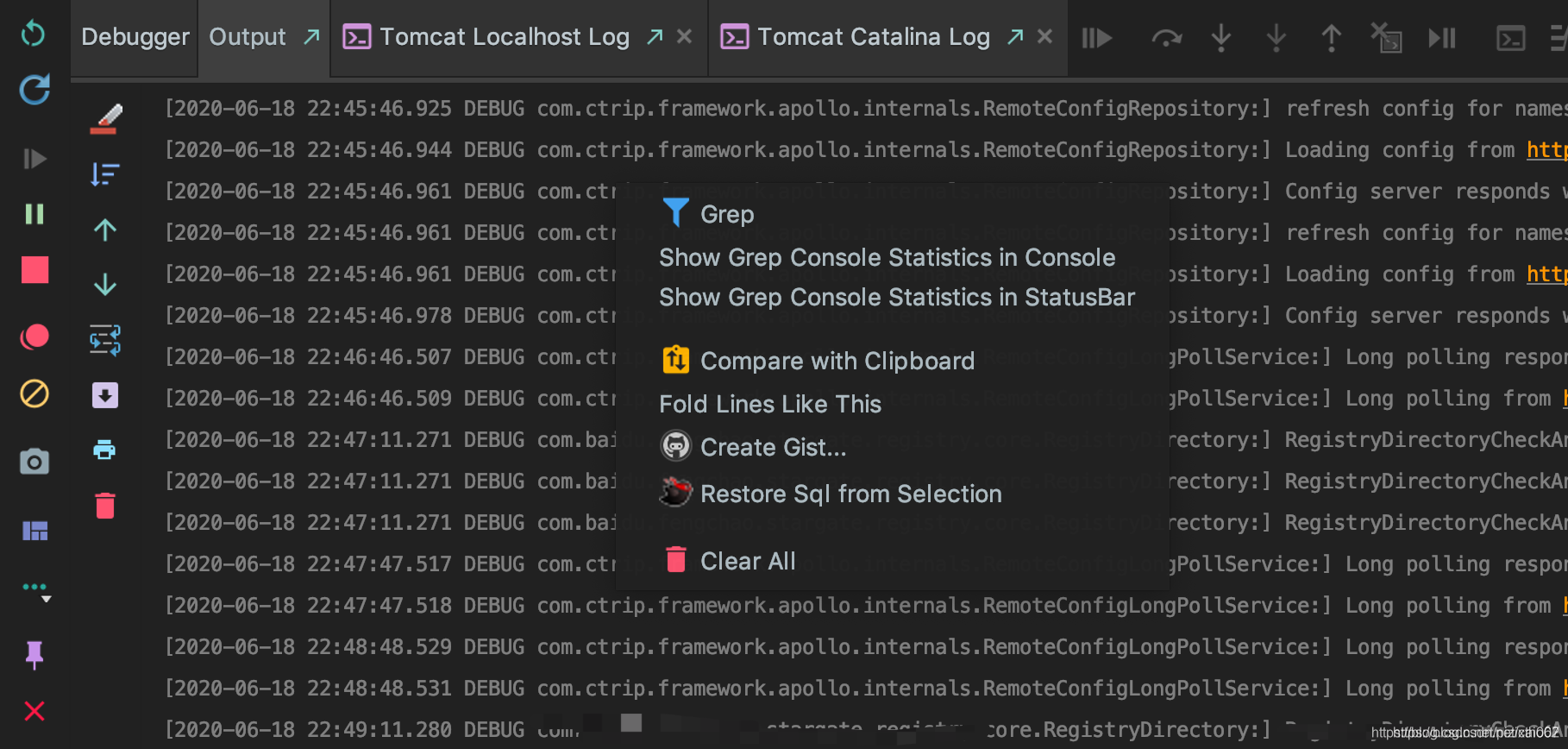1568x749 pixels.
Task: Click the Drop Frame icon in toolbar
Action: point(1386,38)
